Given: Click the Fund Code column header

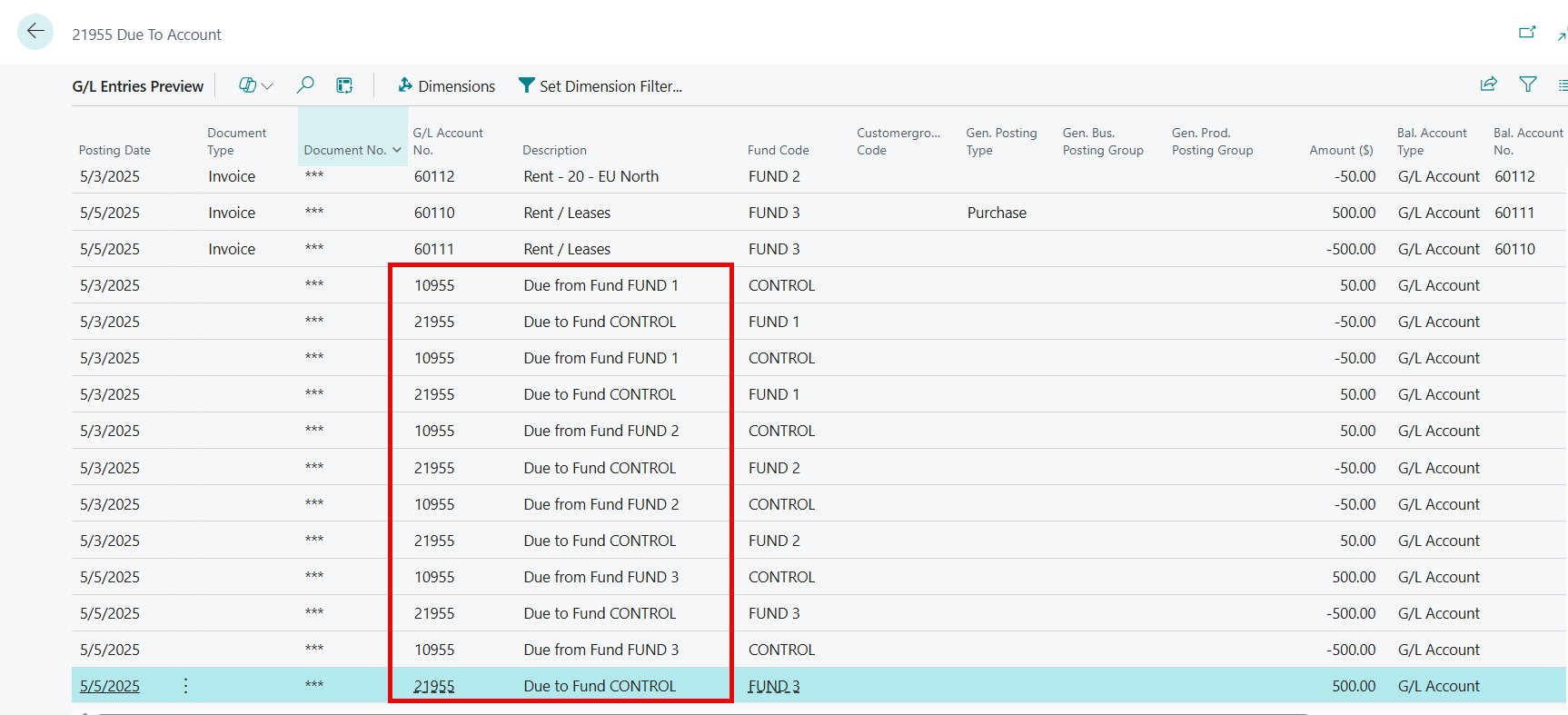Looking at the screenshot, I should [778, 150].
